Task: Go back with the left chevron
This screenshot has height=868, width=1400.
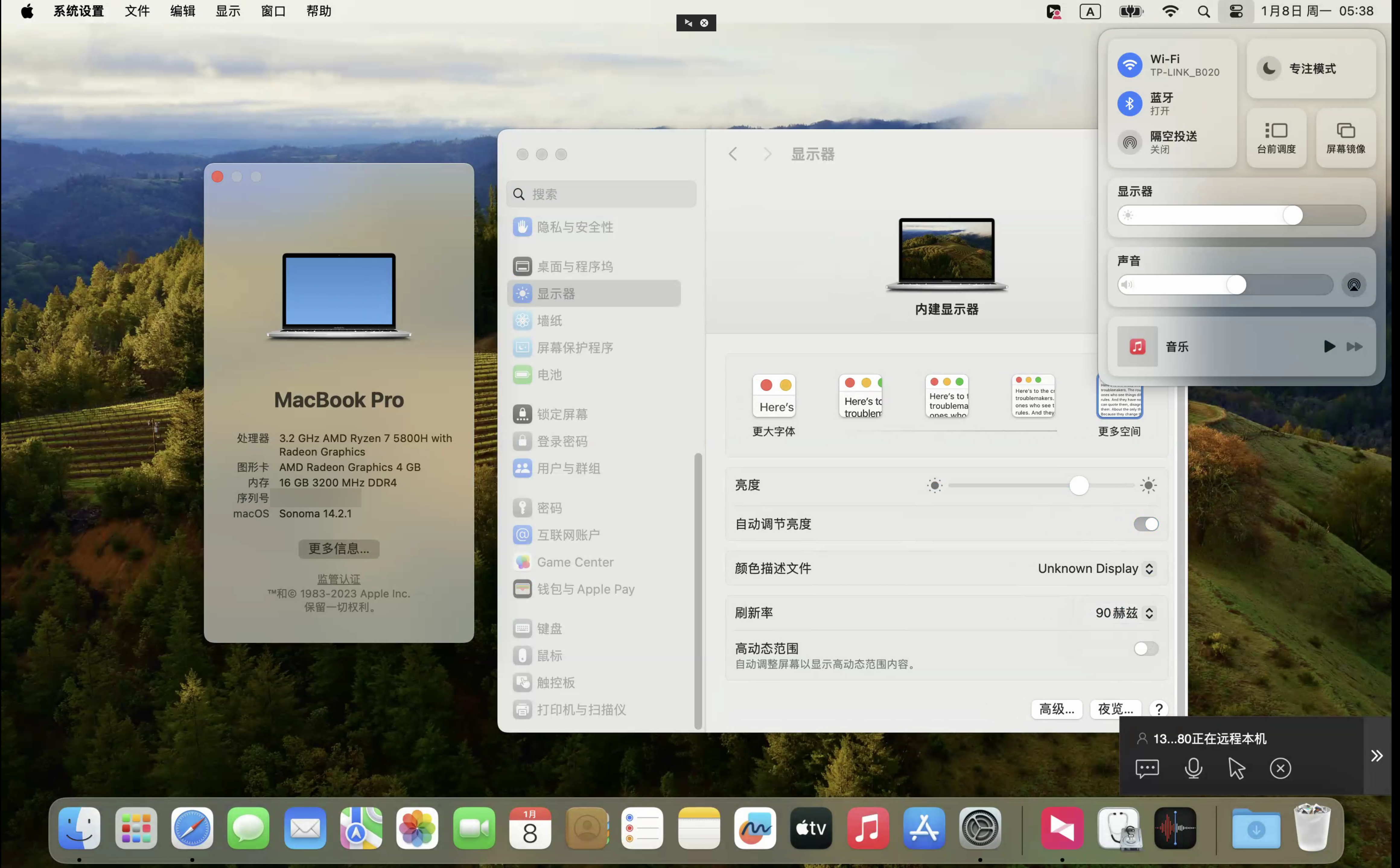Action: pyautogui.click(x=733, y=154)
